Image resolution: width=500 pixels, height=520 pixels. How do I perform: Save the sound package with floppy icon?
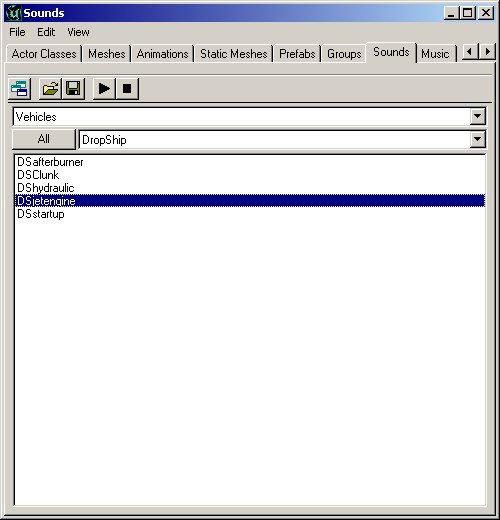pyautogui.click(x=73, y=89)
